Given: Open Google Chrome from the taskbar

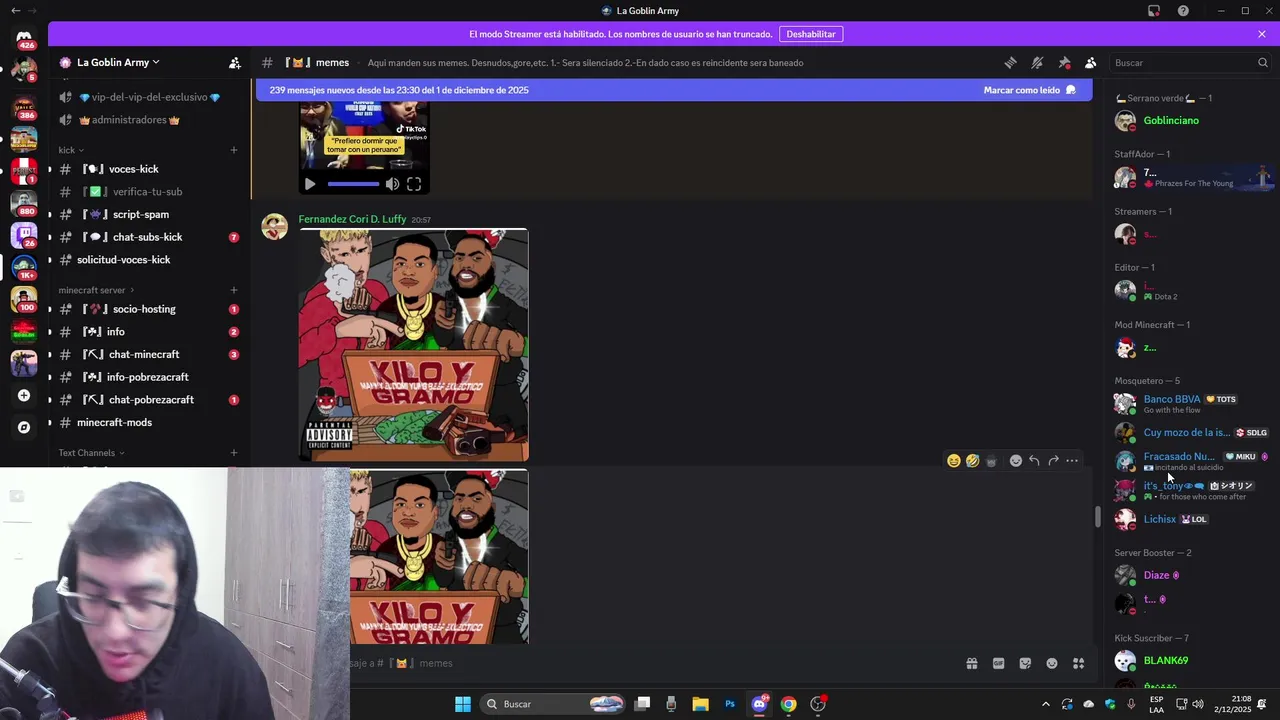Looking at the screenshot, I should point(789,704).
